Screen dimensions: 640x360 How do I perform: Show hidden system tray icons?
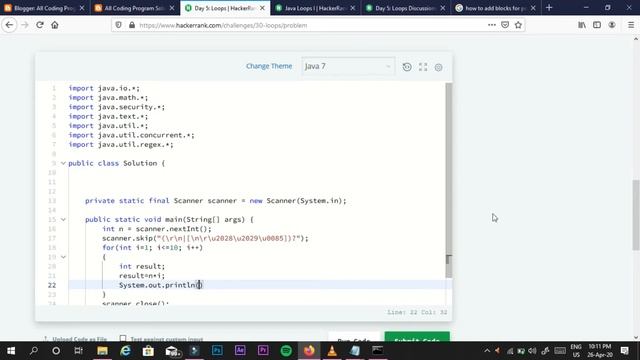pos(487,351)
